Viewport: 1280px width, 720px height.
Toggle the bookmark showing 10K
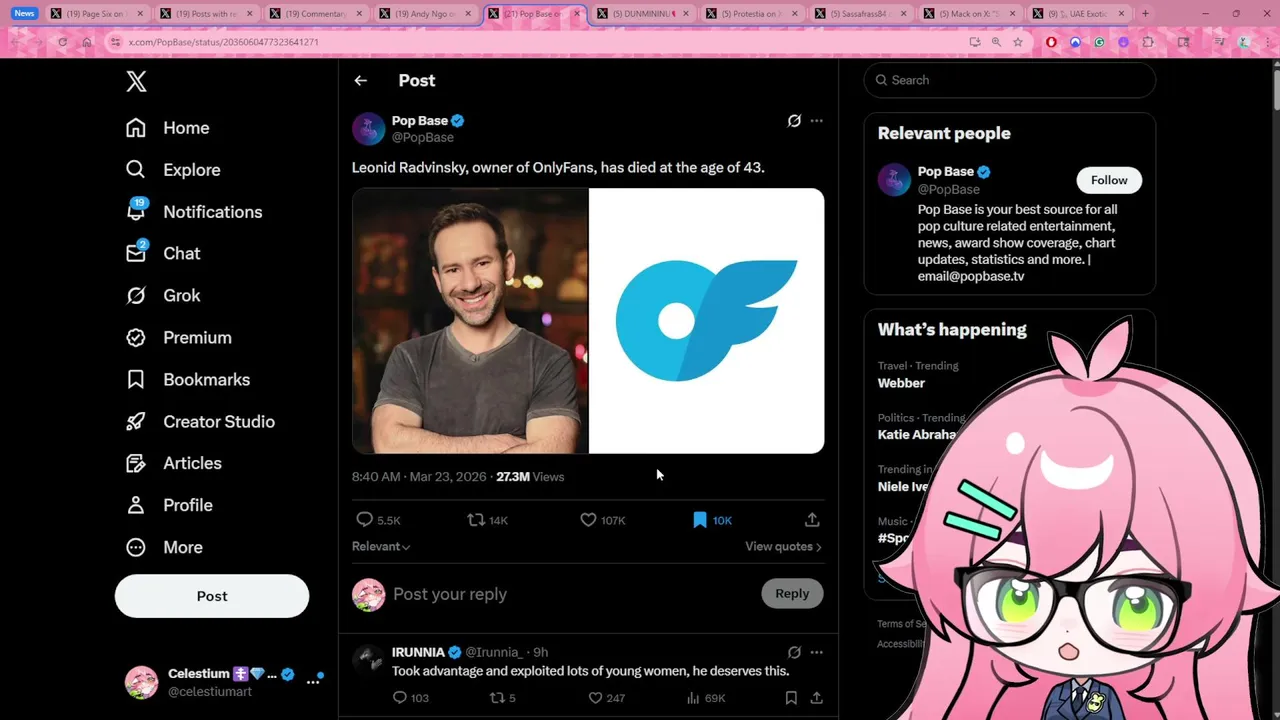(700, 520)
